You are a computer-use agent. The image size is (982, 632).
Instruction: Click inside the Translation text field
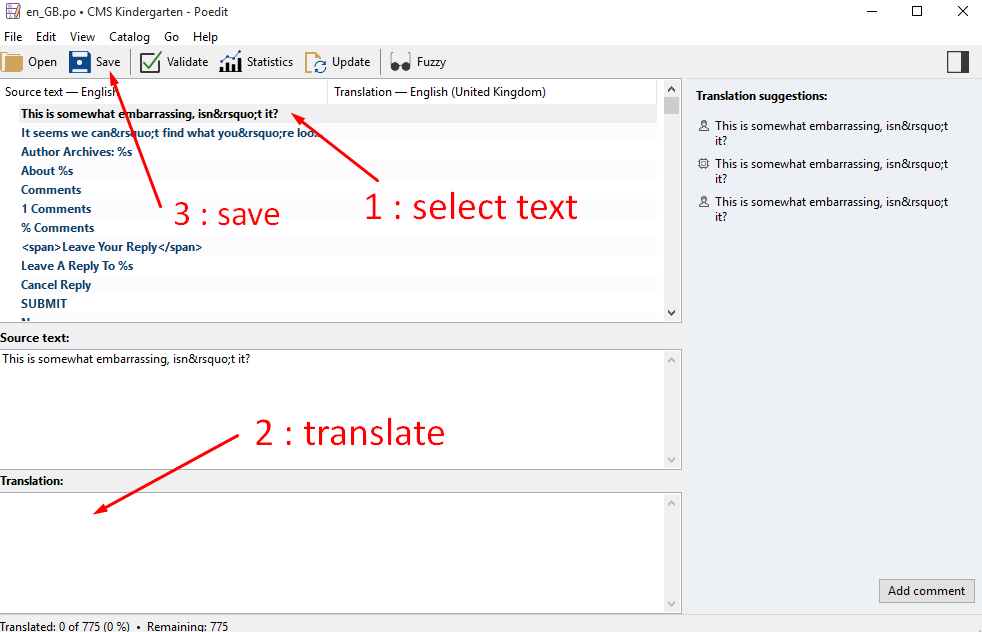coord(332,552)
